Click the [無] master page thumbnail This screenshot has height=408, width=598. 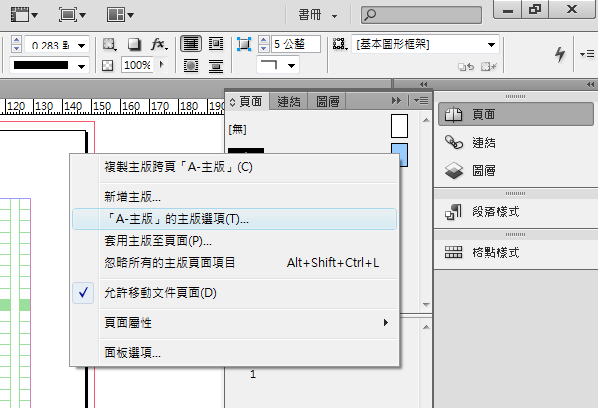(x=399, y=126)
